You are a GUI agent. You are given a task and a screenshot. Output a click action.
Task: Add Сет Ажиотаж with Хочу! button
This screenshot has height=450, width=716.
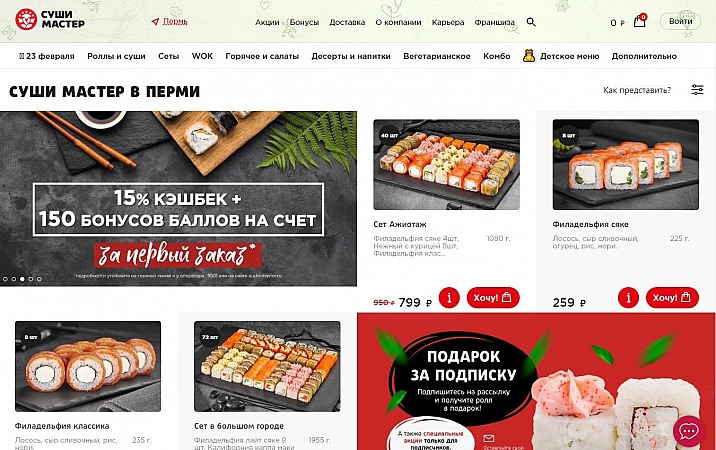(493, 298)
